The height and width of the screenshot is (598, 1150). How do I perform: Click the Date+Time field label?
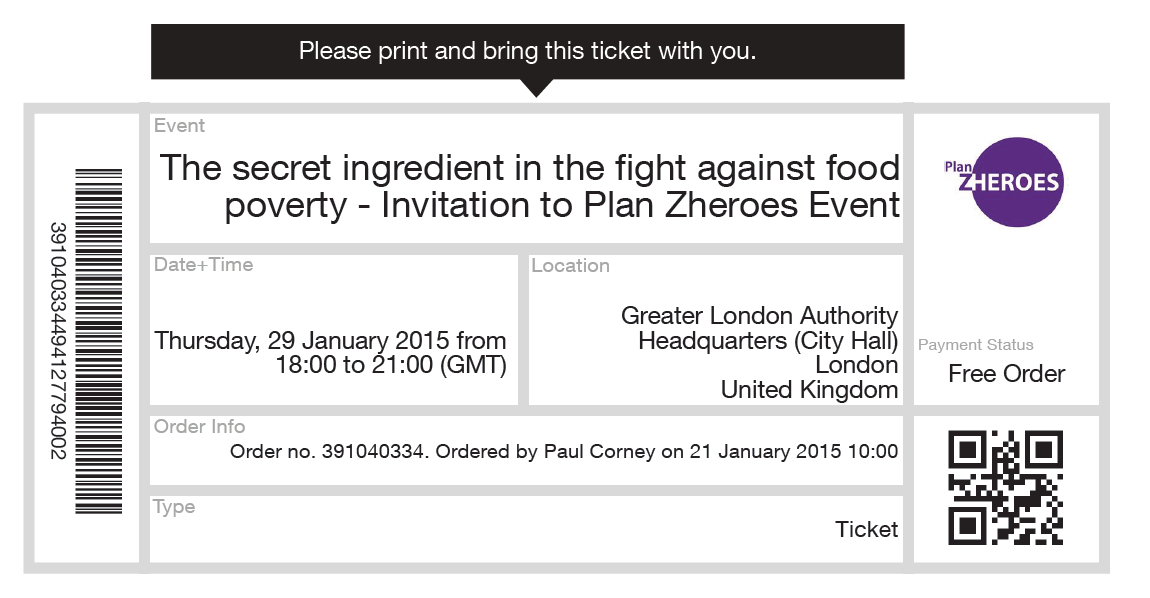204,265
